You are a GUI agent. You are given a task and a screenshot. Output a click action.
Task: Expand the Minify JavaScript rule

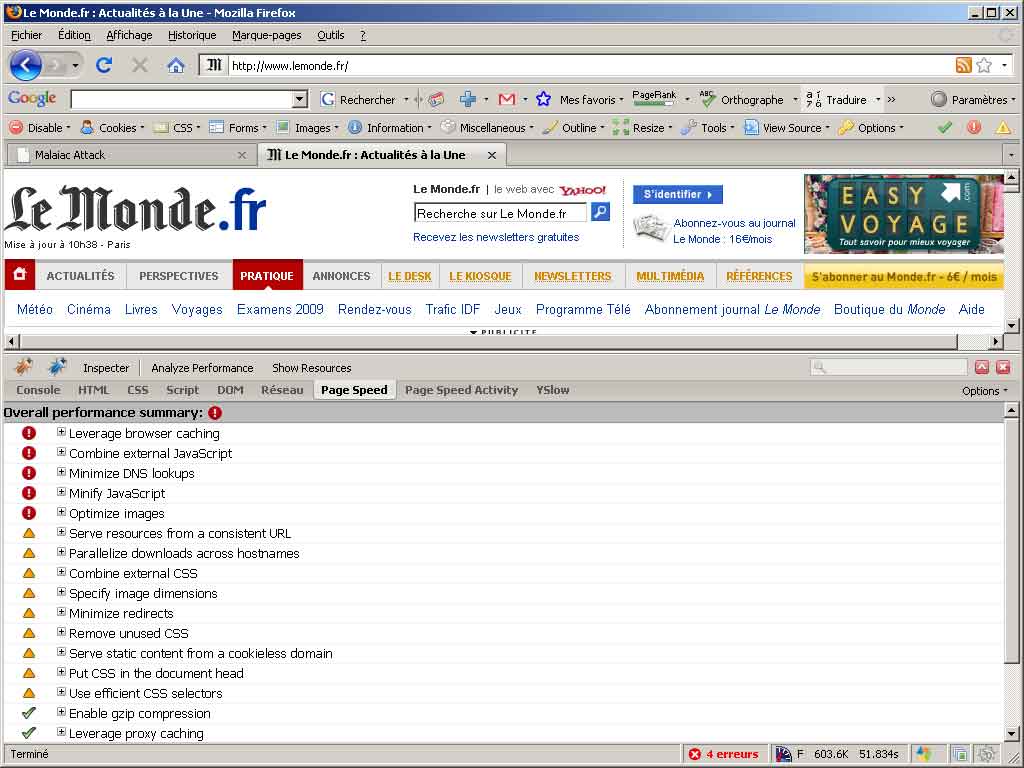(61, 492)
